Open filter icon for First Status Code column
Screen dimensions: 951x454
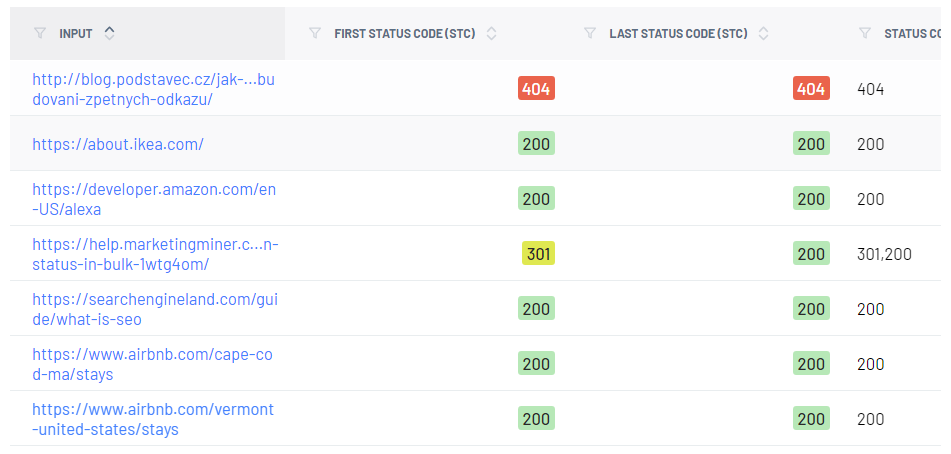[315, 33]
